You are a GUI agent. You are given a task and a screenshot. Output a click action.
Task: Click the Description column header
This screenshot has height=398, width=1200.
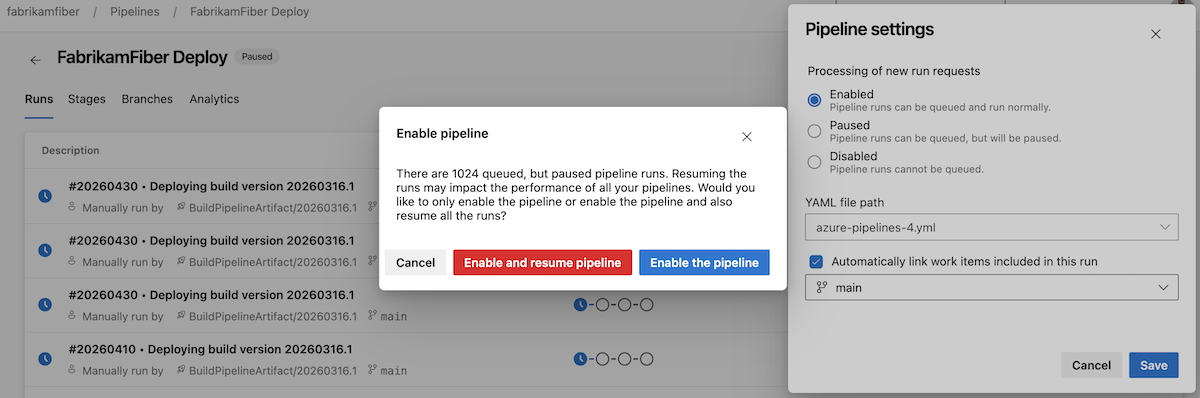70,150
